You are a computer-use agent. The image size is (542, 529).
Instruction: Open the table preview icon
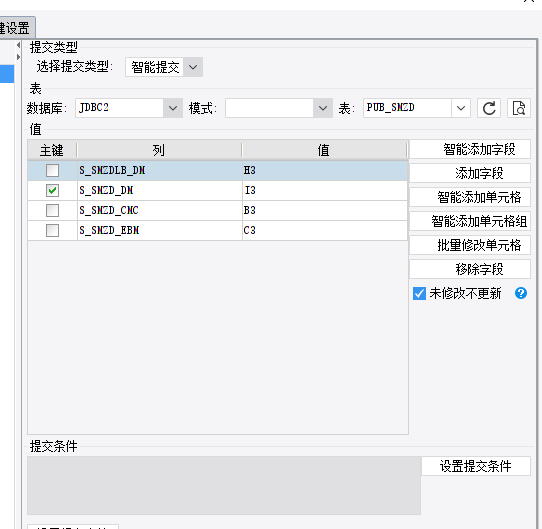click(x=519, y=108)
